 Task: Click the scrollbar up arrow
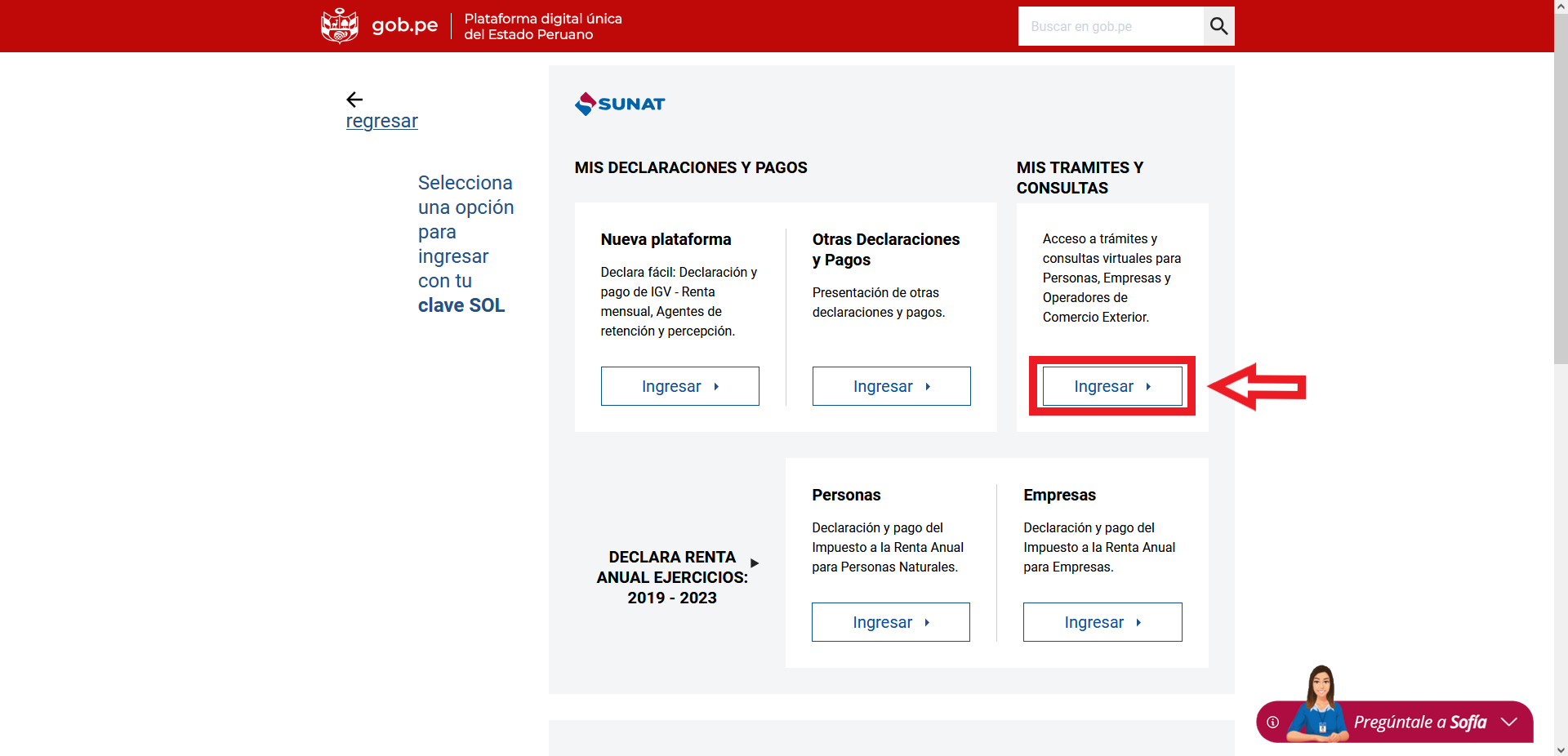pos(1561,6)
